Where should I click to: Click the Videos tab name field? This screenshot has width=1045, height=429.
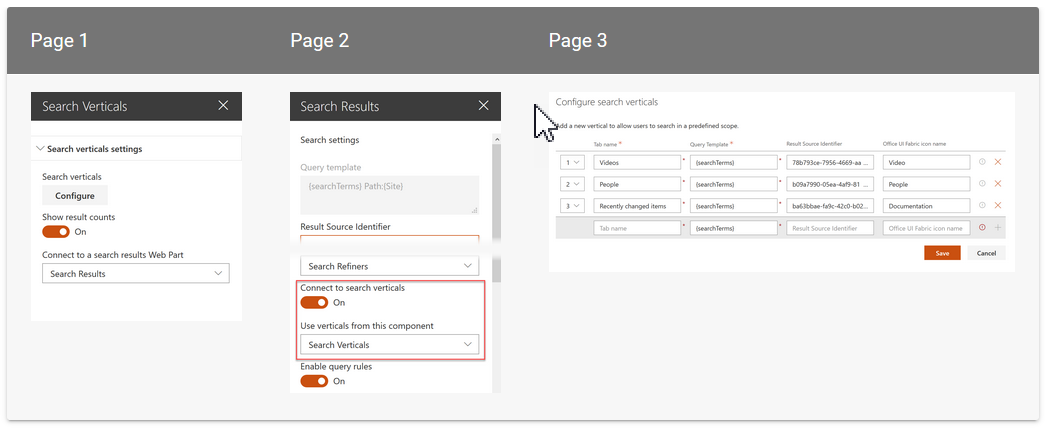pos(637,162)
